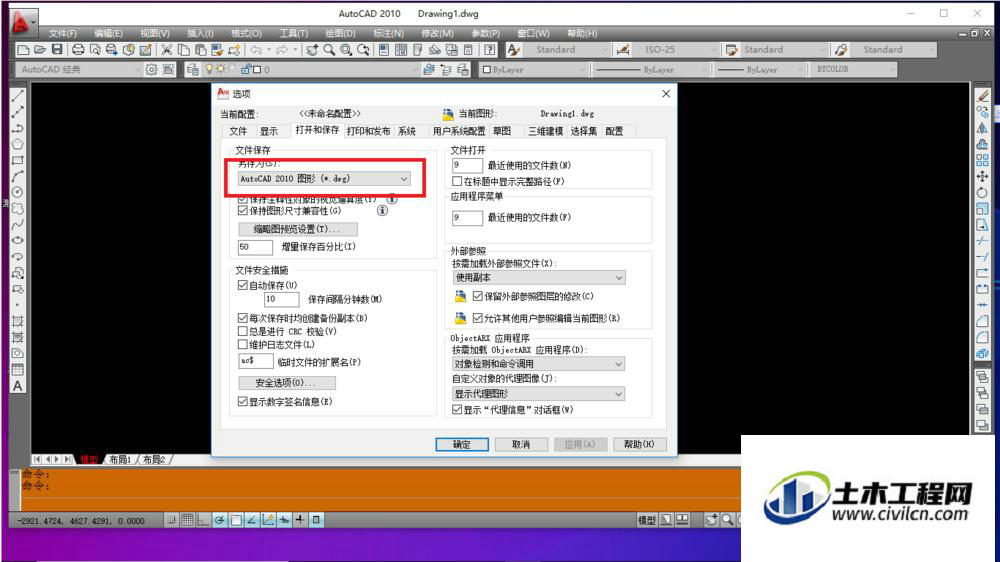This screenshot has width=1000, height=562.
Task: Click the Multileader Style icon
Action: pyautogui.click(x=841, y=50)
